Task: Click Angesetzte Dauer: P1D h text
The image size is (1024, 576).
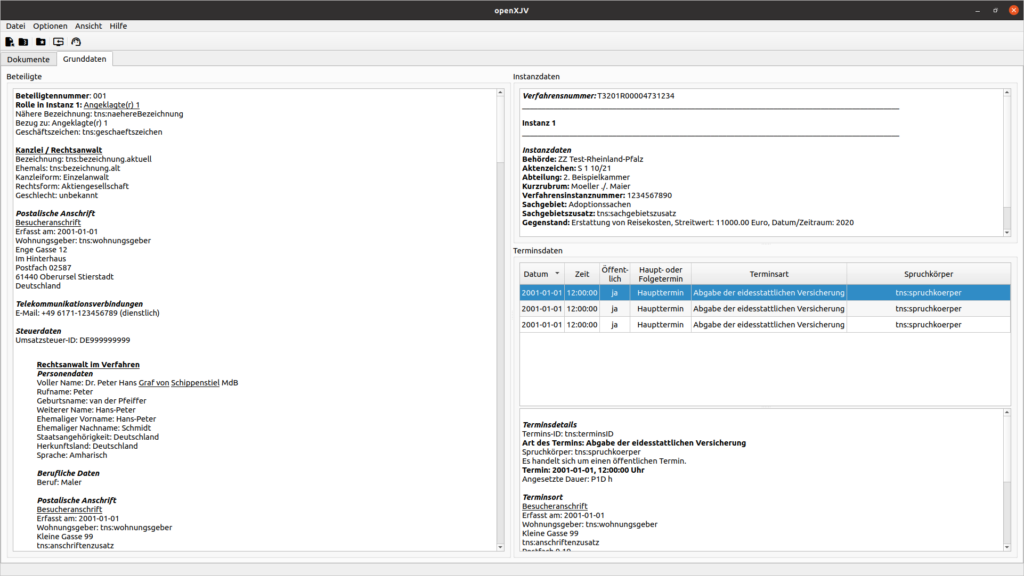Action: point(567,479)
